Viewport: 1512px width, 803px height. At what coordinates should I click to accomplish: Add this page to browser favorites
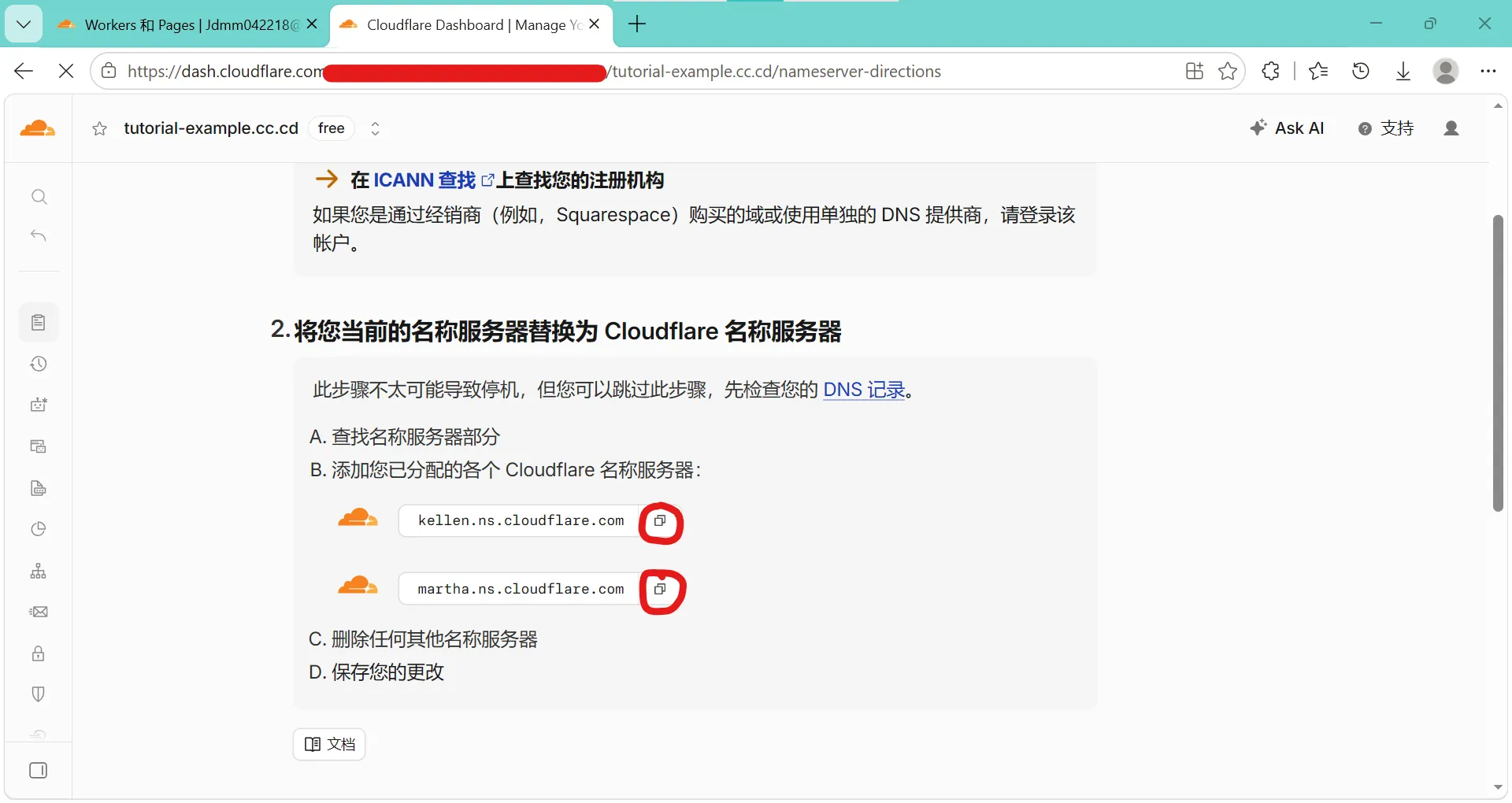(x=1228, y=71)
